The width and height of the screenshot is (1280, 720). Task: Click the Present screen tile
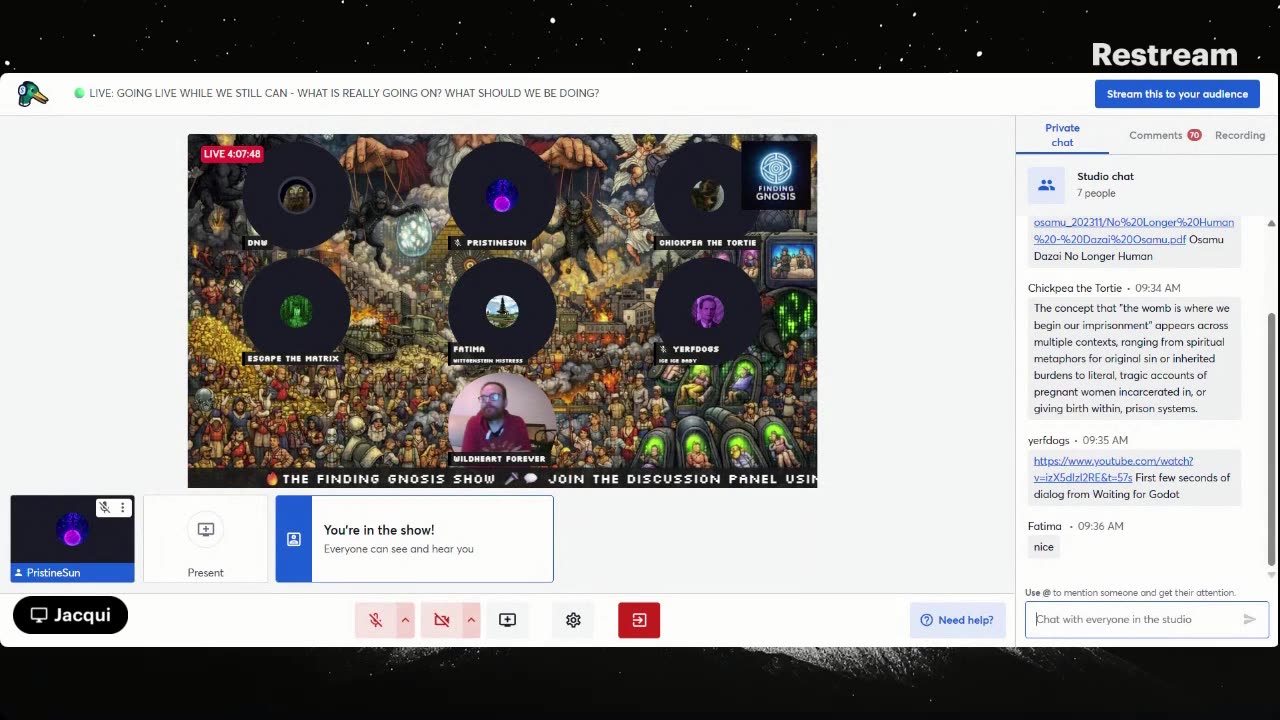pyautogui.click(x=206, y=539)
